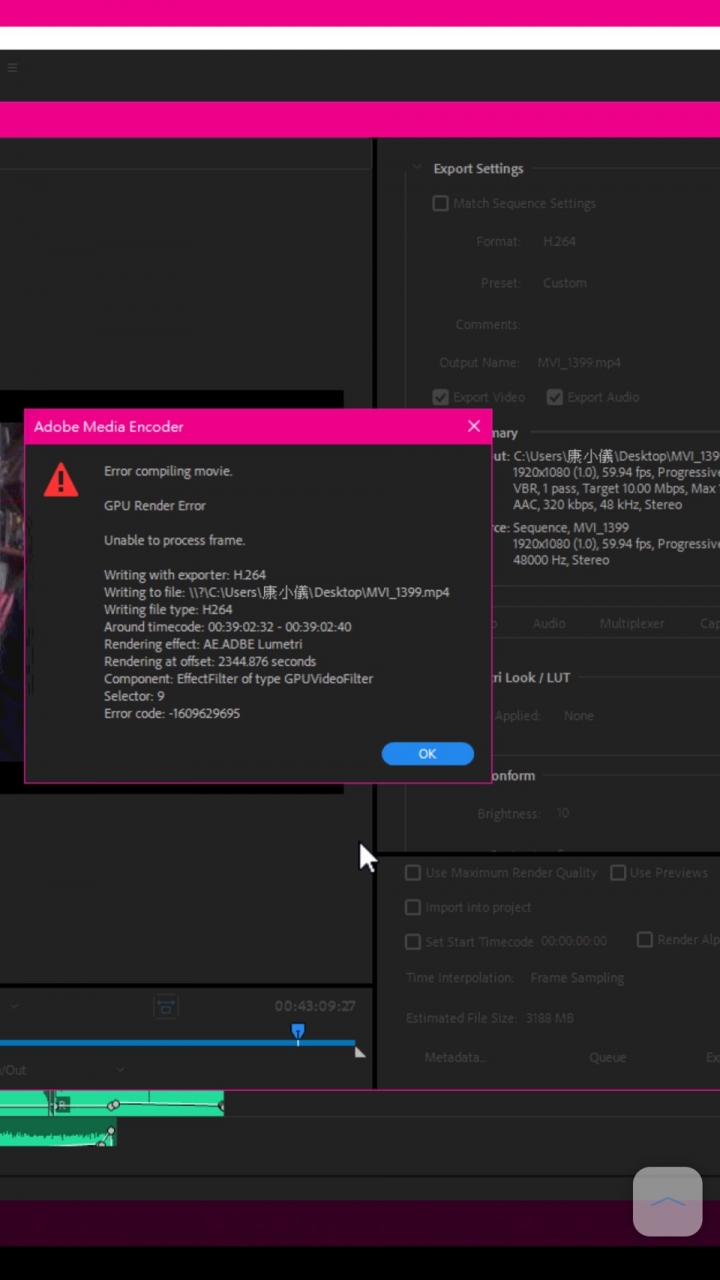This screenshot has width=720, height=1280.
Task: Click 'AAC, 320 kbps, 48 kHz, Stereo' summary line
Action: 597,505
